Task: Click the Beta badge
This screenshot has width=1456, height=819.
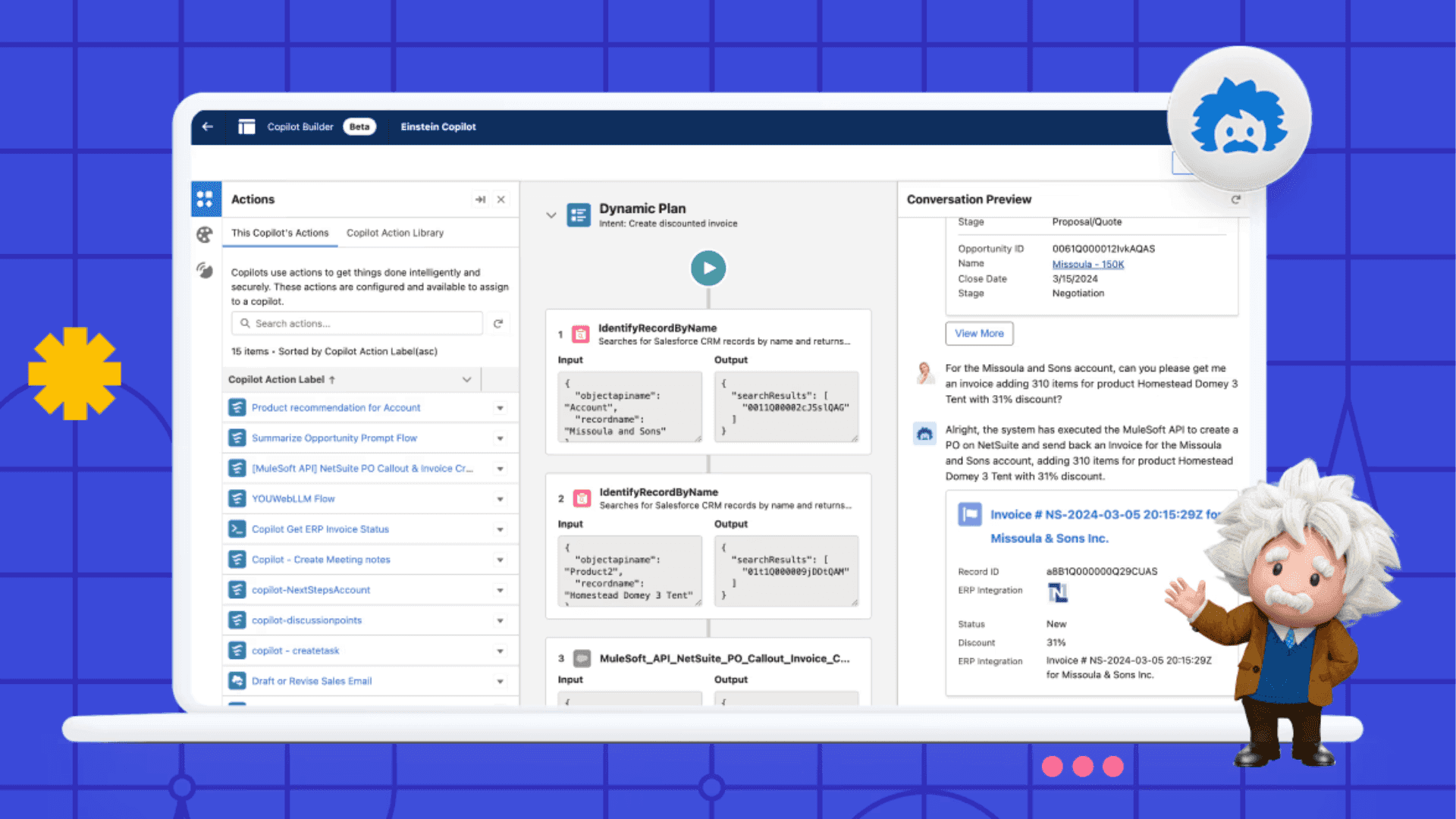Action: (x=359, y=127)
